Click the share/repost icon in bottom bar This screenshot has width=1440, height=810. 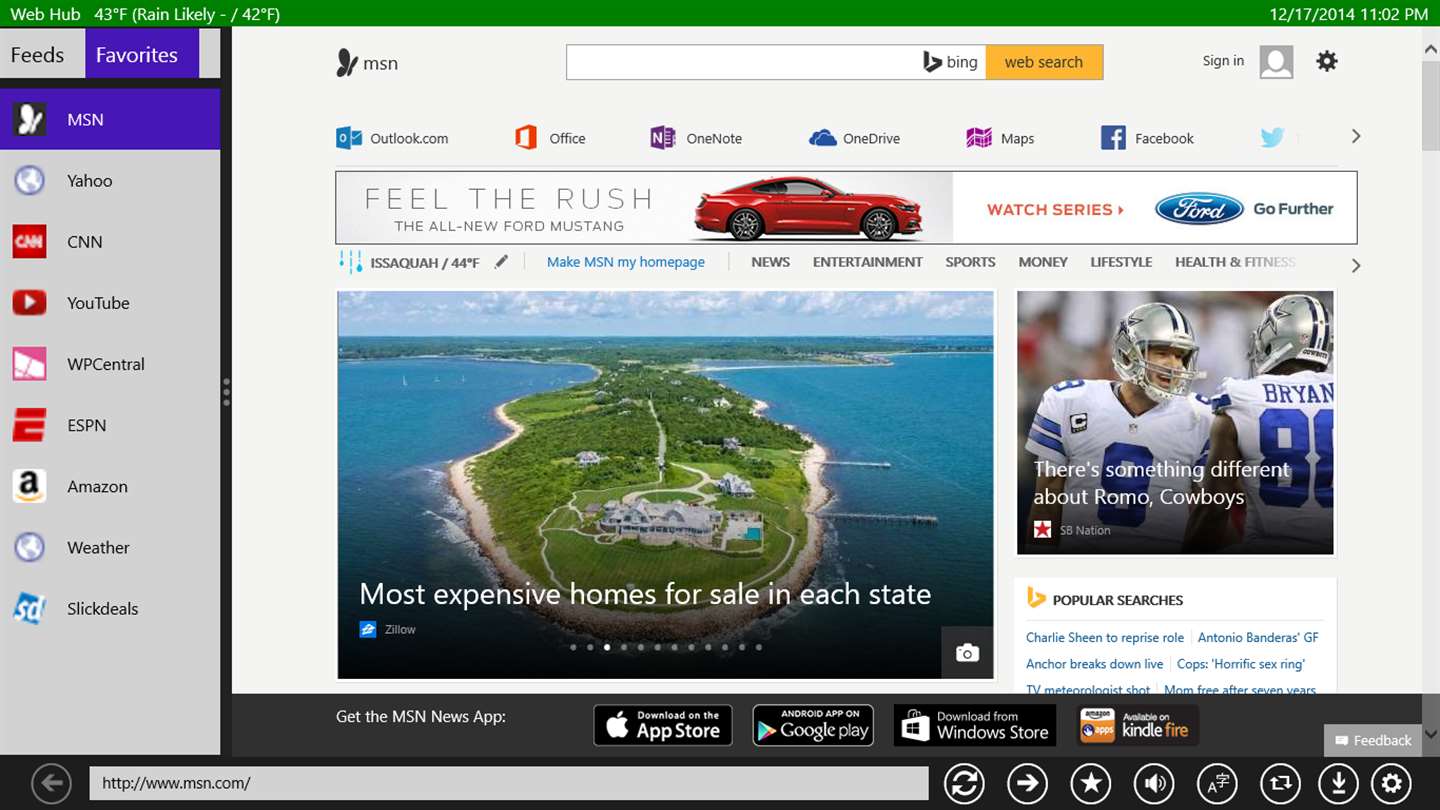(x=1280, y=783)
